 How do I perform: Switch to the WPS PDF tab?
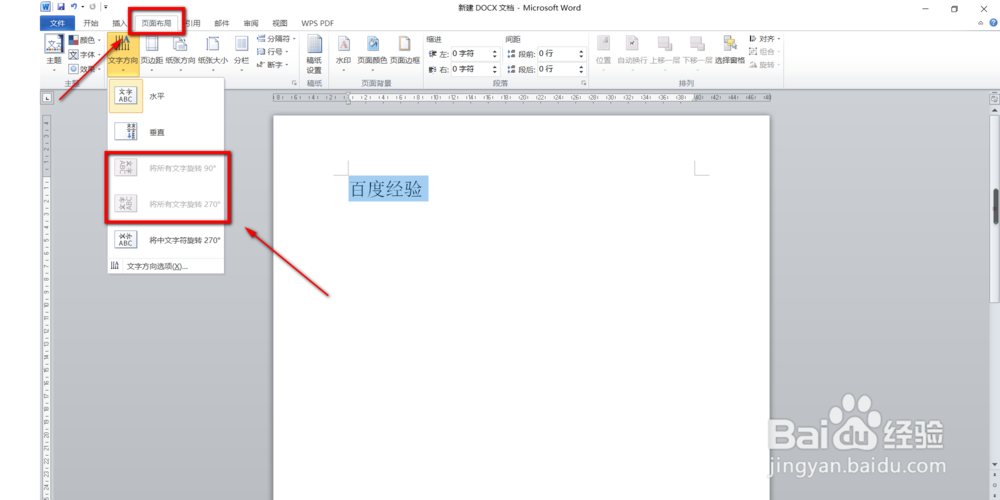pos(318,23)
